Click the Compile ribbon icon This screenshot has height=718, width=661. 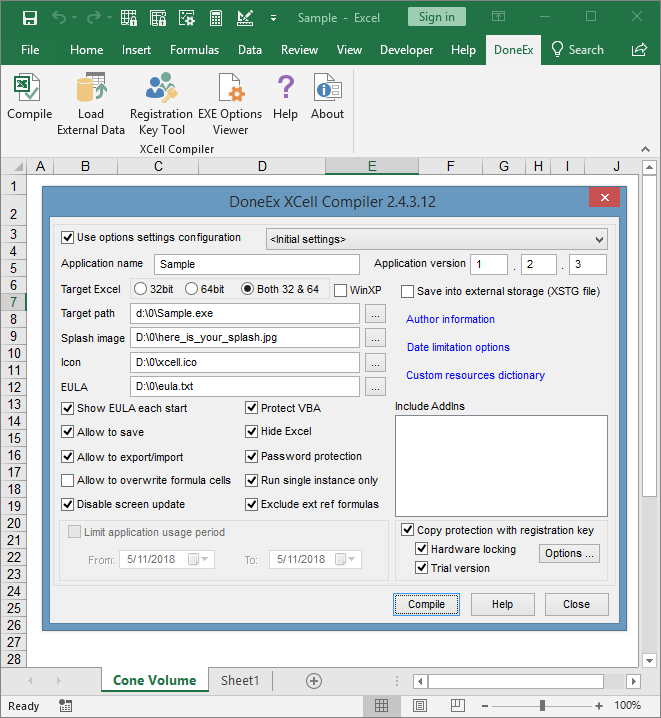pos(27,87)
